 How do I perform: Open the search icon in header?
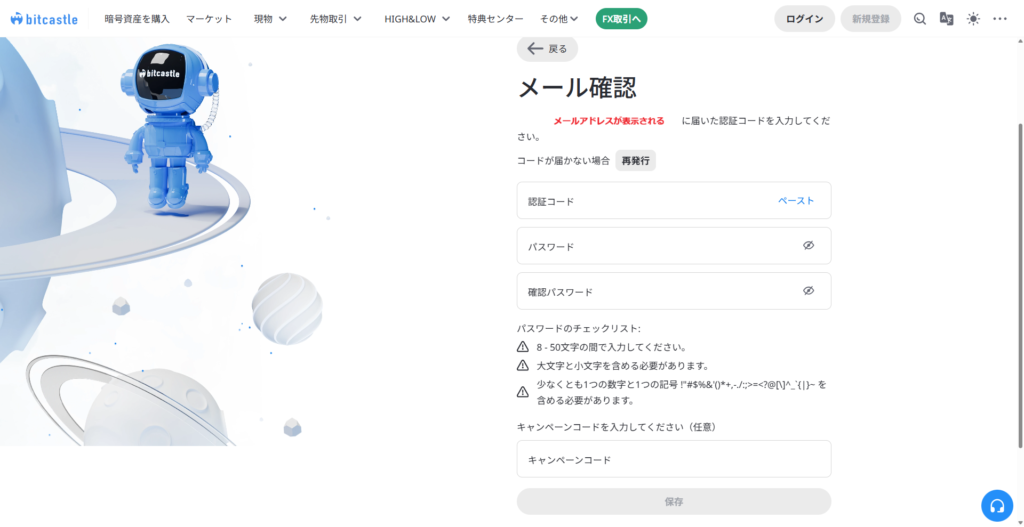click(x=920, y=19)
